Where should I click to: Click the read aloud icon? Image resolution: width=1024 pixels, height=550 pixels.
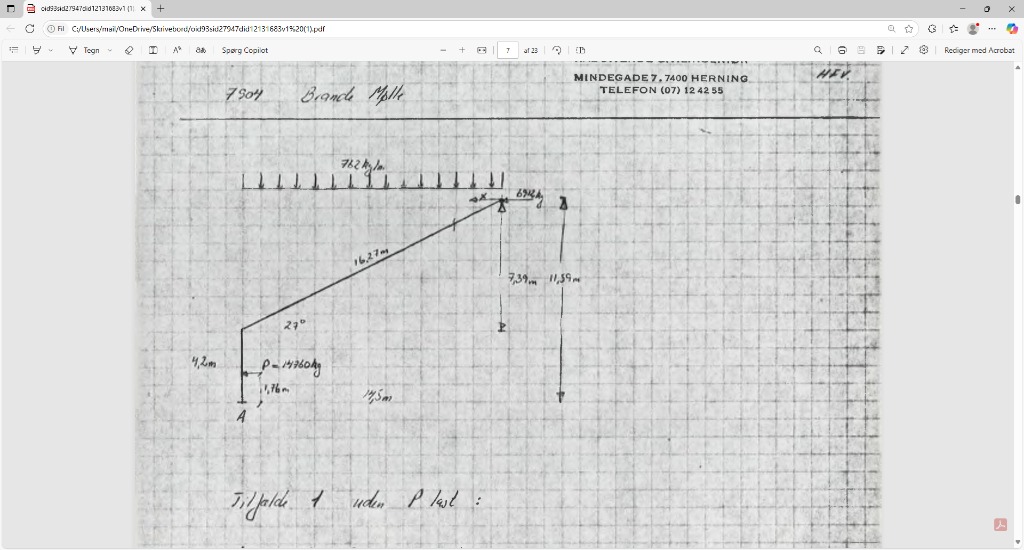pos(177,50)
